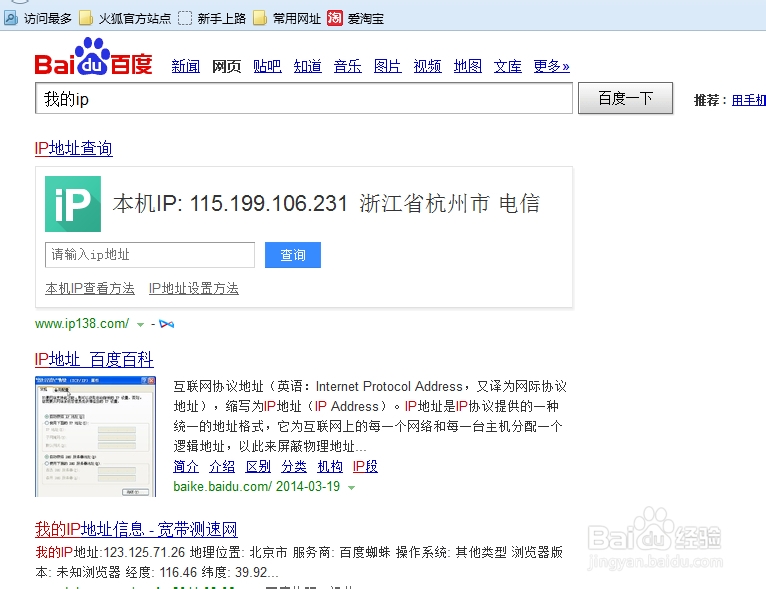Select the 网页 tab
The height and width of the screenshot is (589, 766).
(226, 66)
